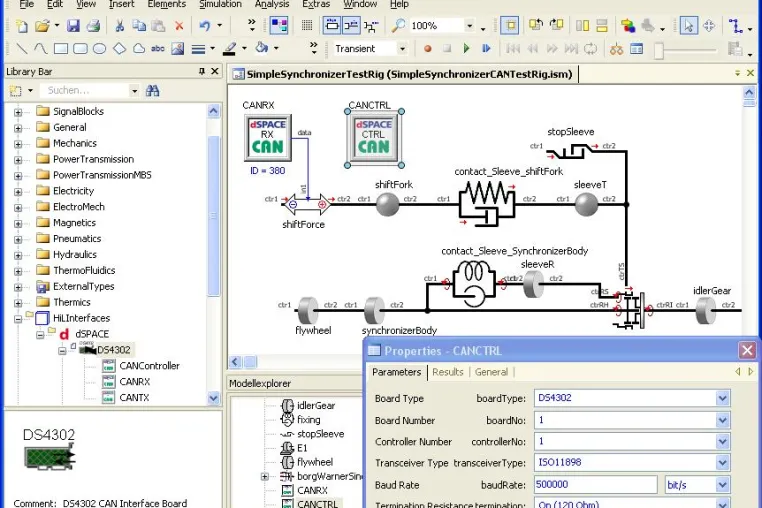The height and width of the screenshot is (508, 762).
Task: Click the Undo arrow icon
Action: coord(205,26)
